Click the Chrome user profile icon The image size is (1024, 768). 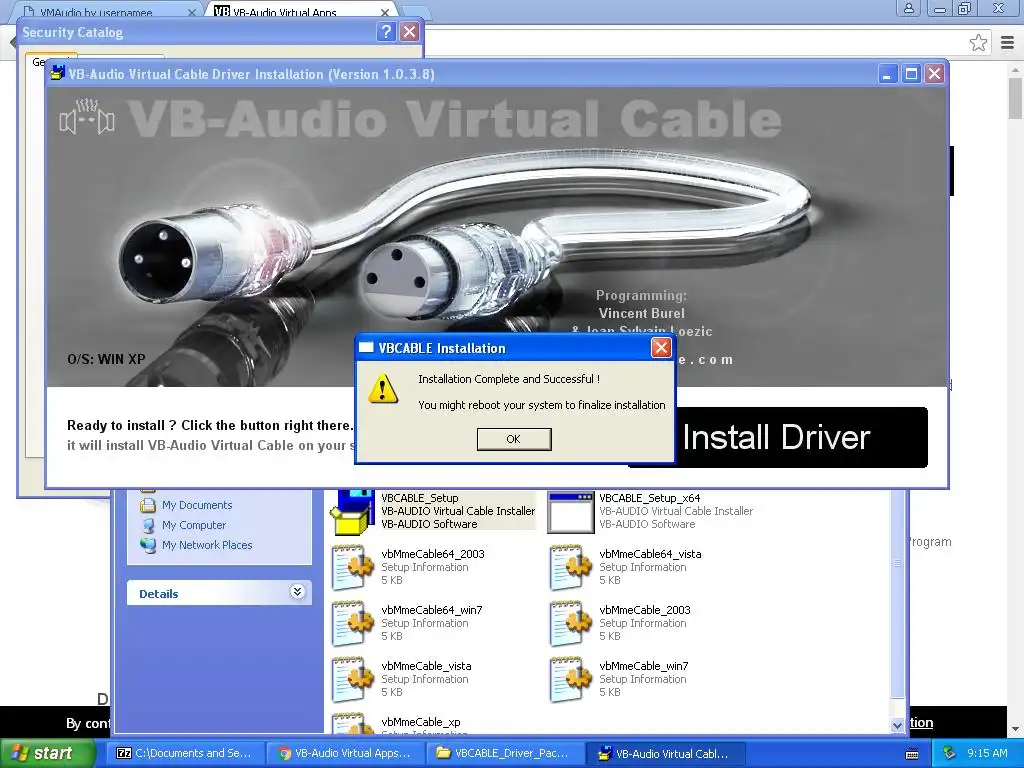908,8
